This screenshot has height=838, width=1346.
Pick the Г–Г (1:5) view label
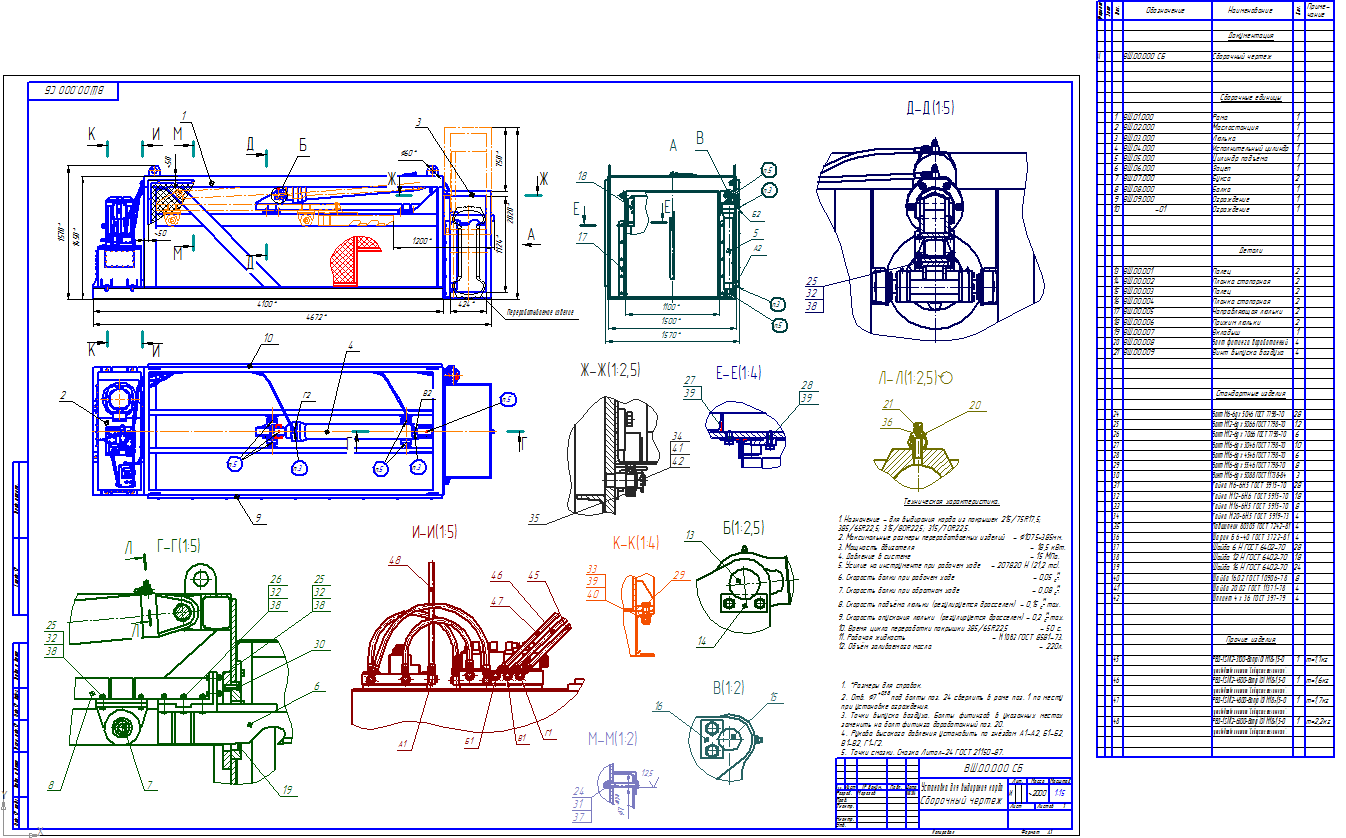tap(179, 545)
